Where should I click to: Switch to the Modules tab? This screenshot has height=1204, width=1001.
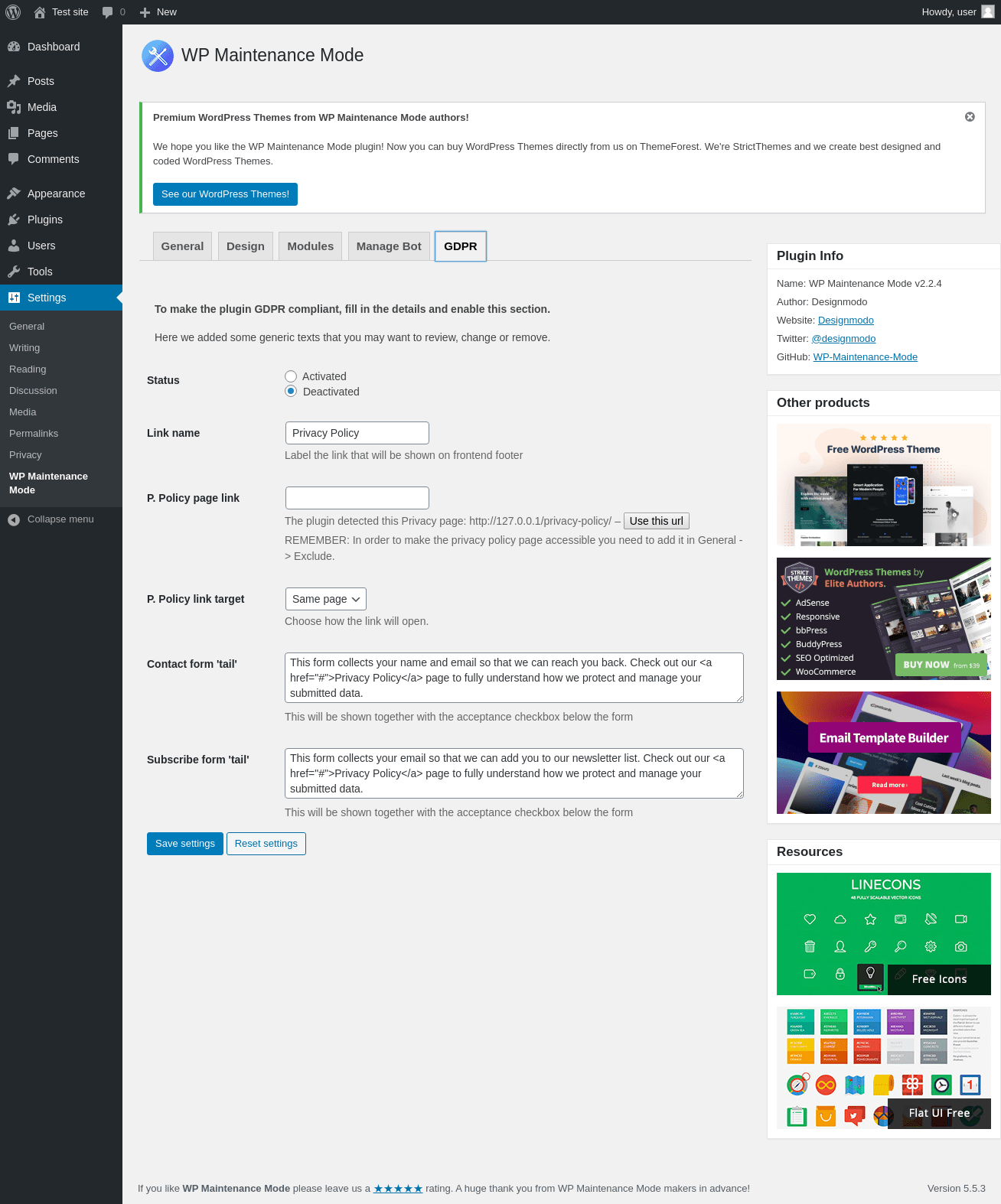click(311, 246)
